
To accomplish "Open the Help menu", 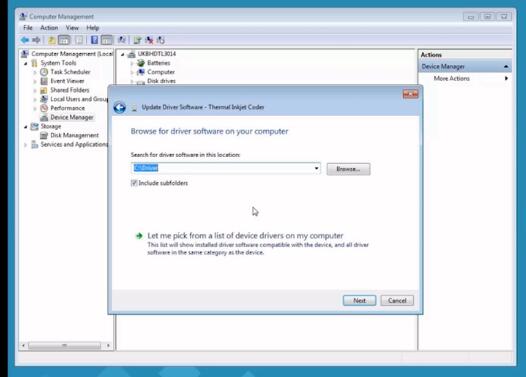I will pyautogui.click(x=93, y=28).
